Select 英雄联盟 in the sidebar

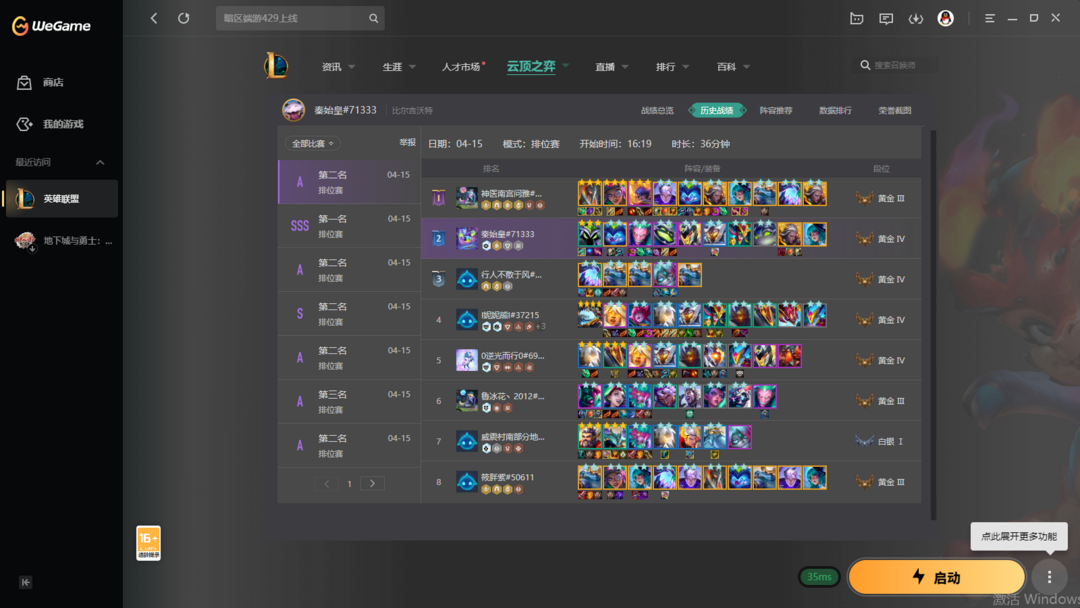pyautogui.click(x=61, y=199)
